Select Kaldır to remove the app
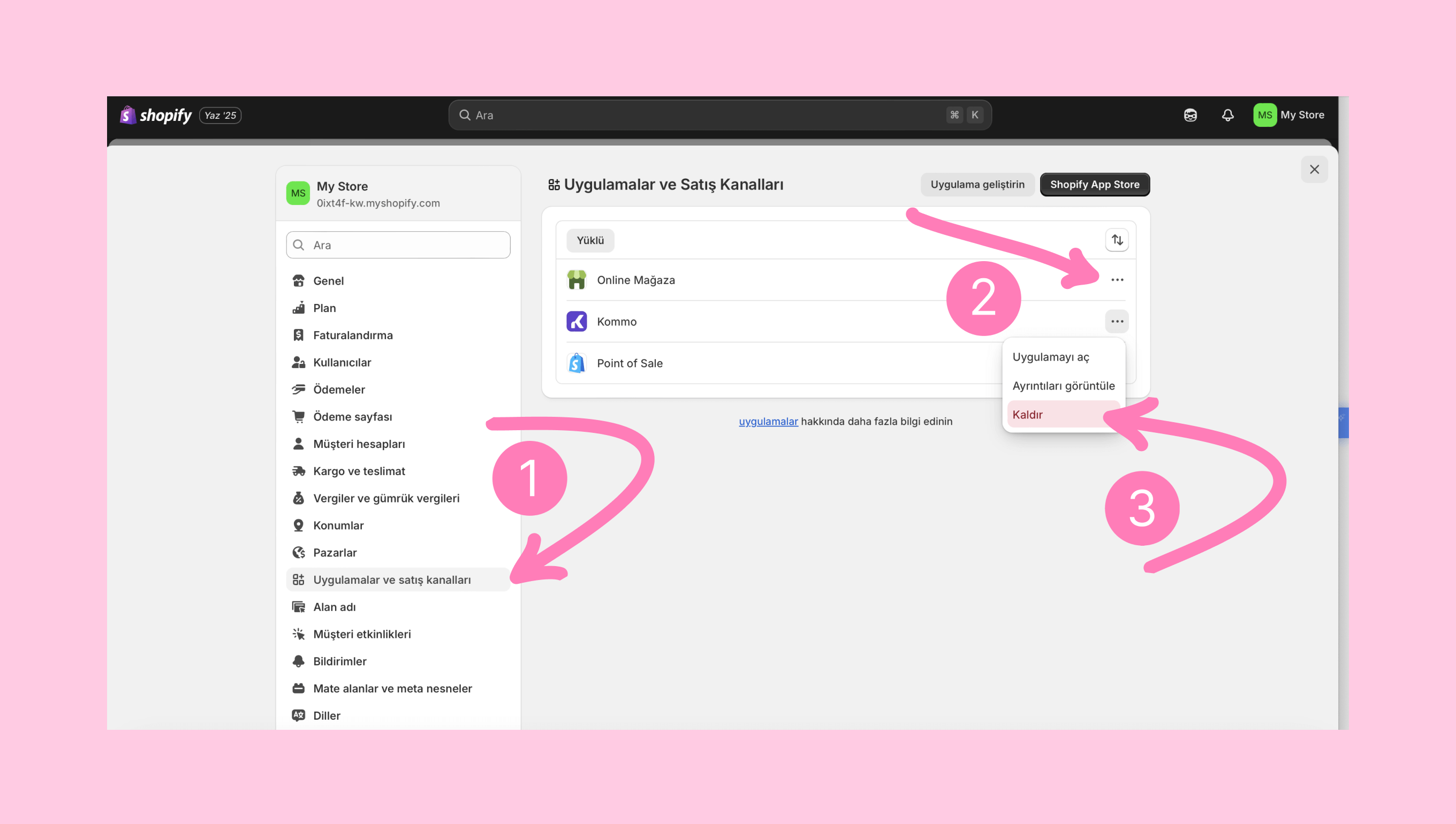The width and height of the screenshot is (1456, 824). 1063,415
